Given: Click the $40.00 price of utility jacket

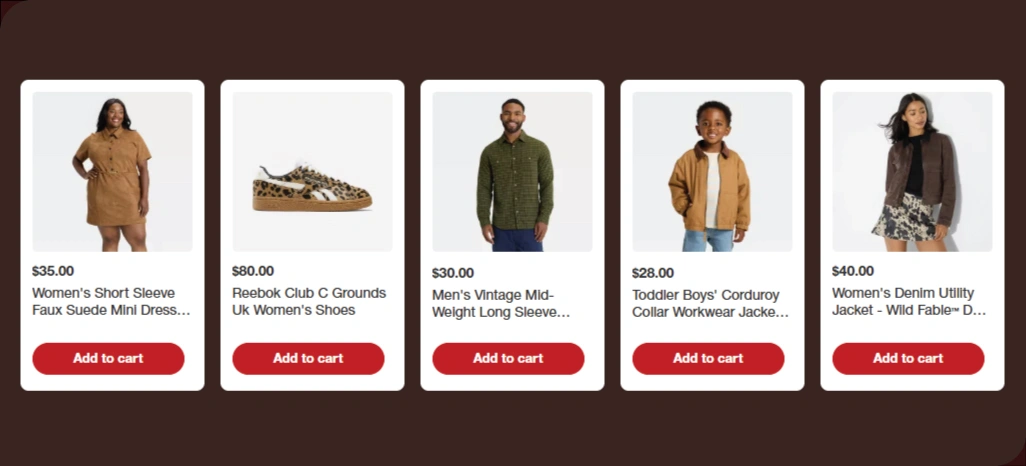Looking at the screenshot, I should click(853, 271).
